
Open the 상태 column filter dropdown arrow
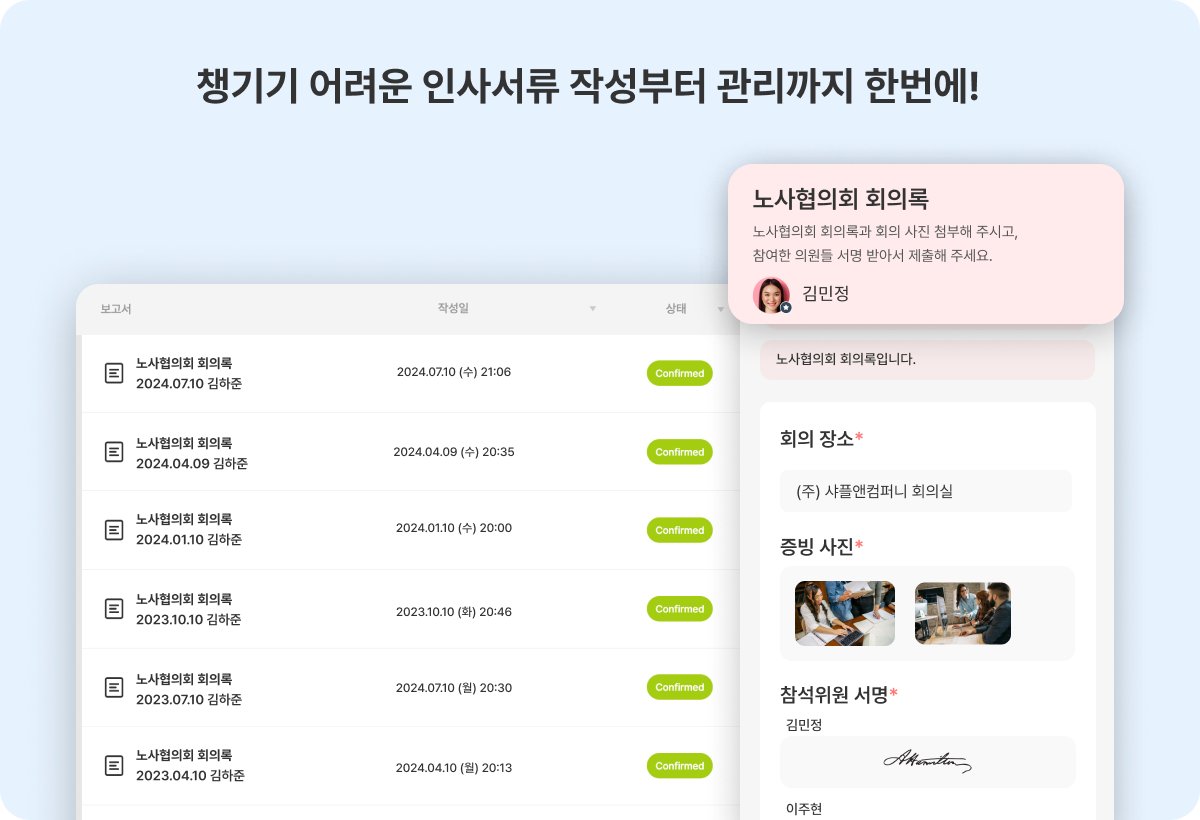pyautogui.click(x=720, y=309)
